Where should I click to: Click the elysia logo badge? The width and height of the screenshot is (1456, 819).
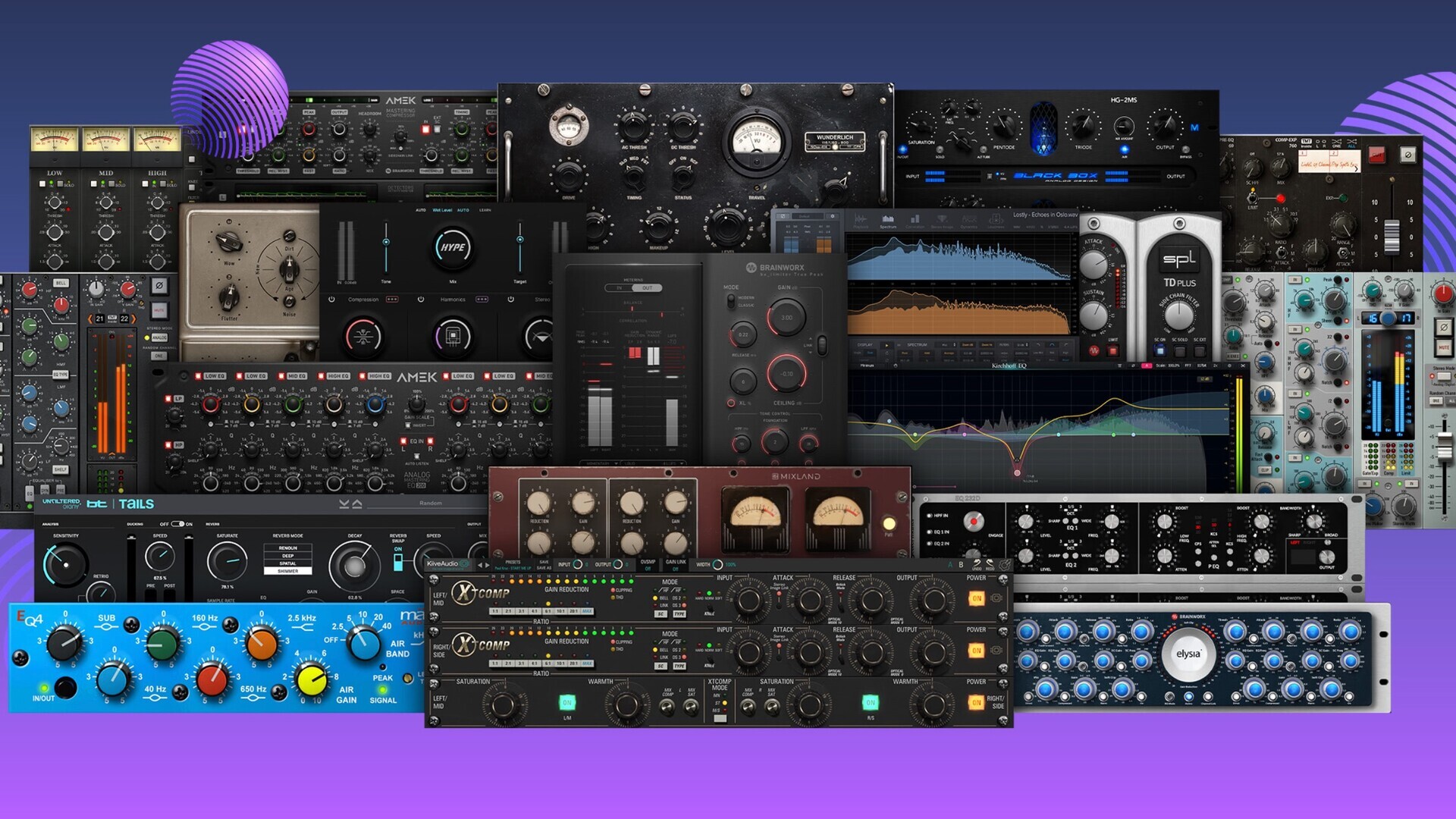point(1188,654)
